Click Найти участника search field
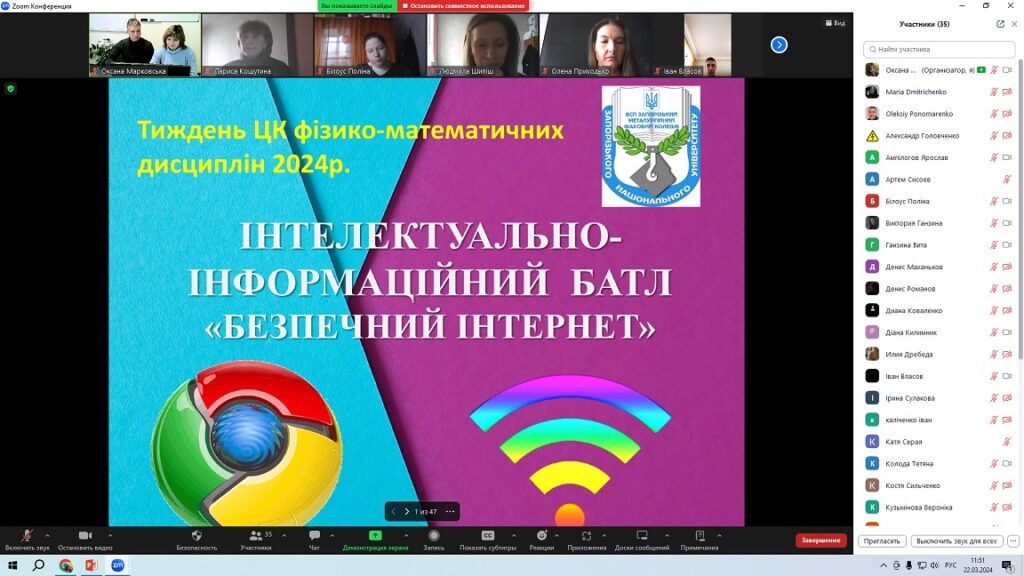 click(x=938, y=49)
